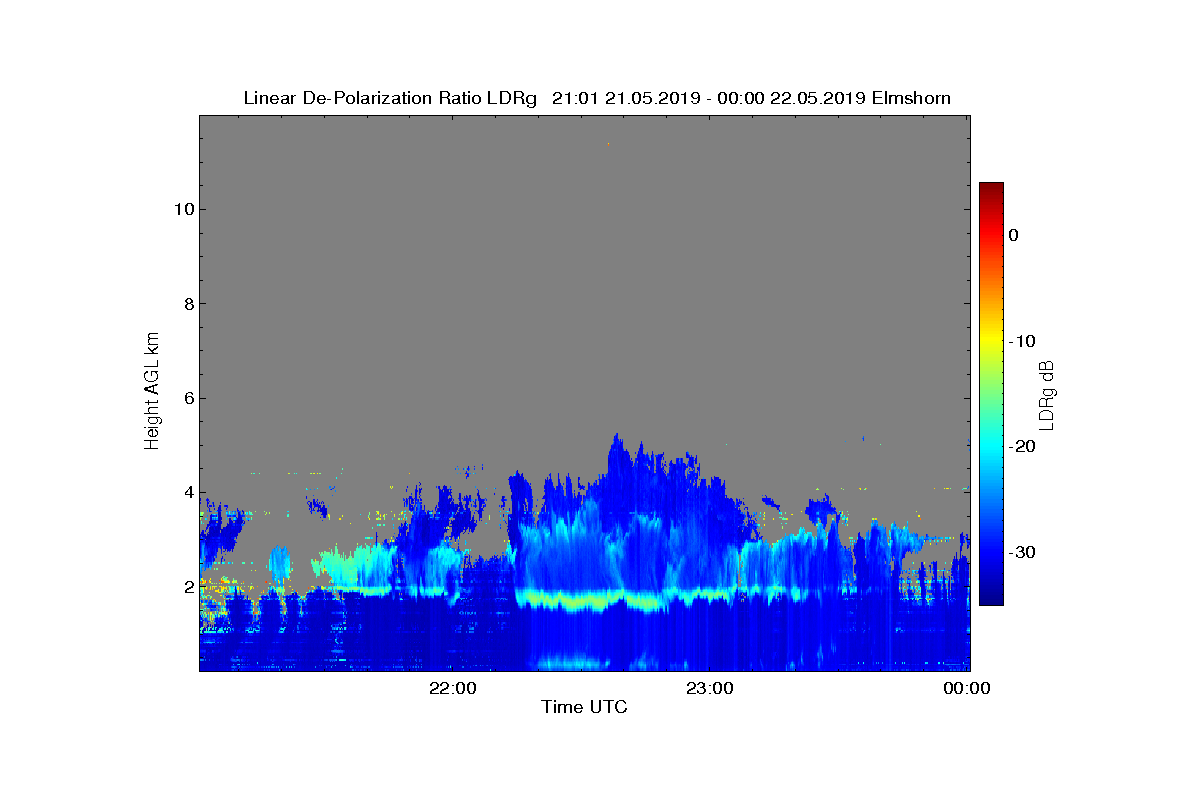1200x800 pixels.
Task: Click the '00:00 22.05.2019' end time in title
Action: click(791, 98)
